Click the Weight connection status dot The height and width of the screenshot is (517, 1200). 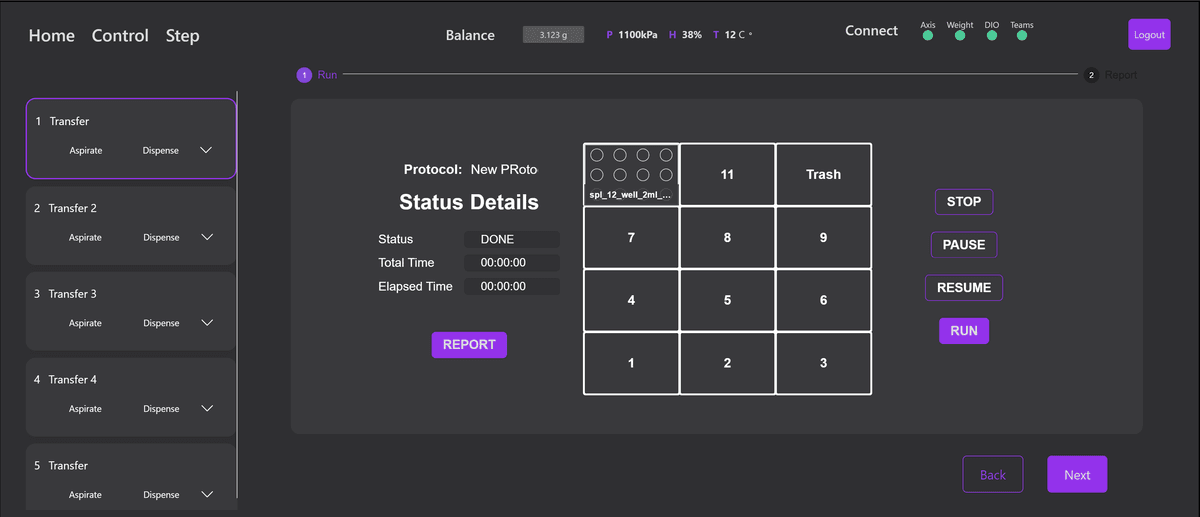click(960, 36)
